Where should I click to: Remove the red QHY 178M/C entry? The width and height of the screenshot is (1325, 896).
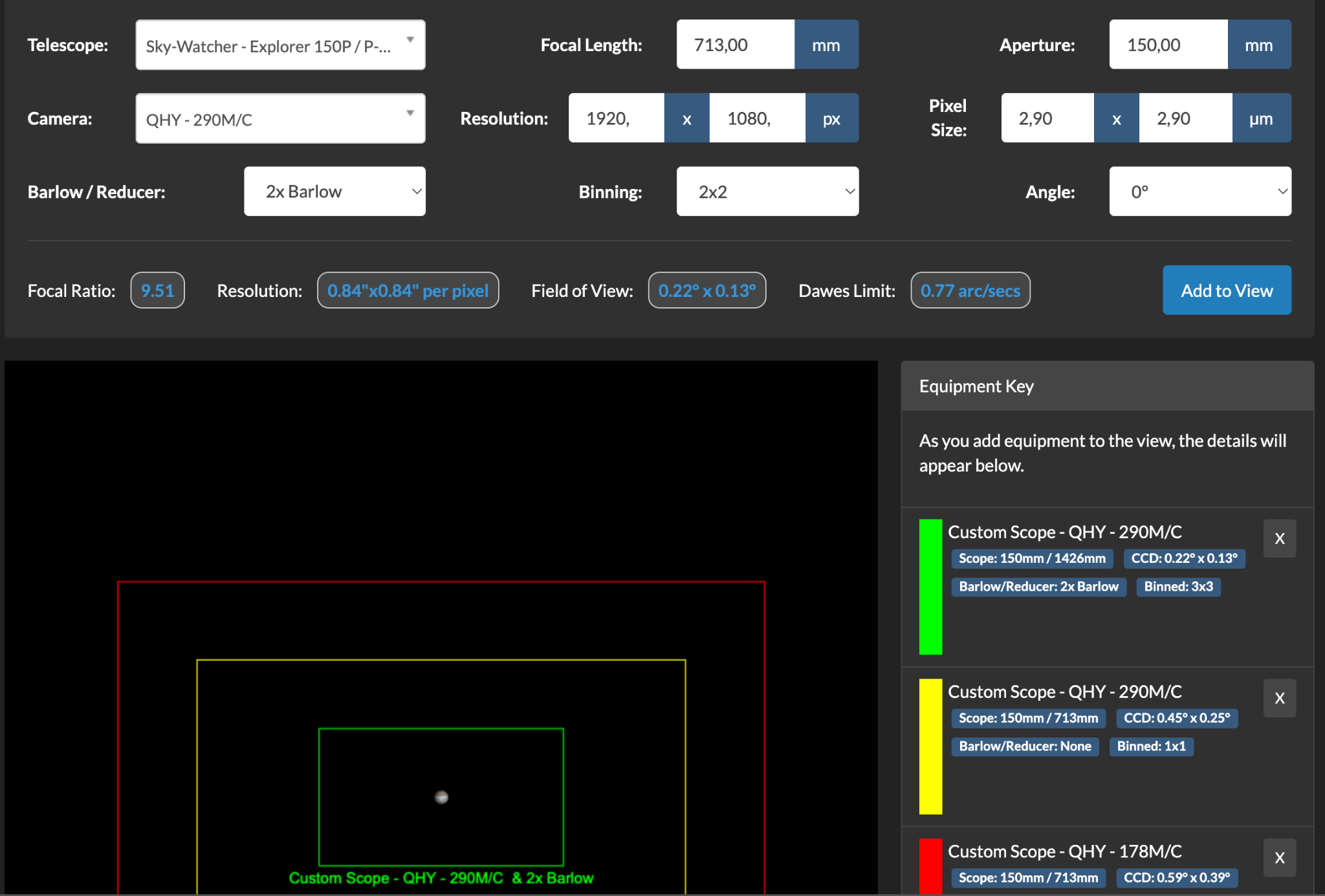[x=1280, y=858]
